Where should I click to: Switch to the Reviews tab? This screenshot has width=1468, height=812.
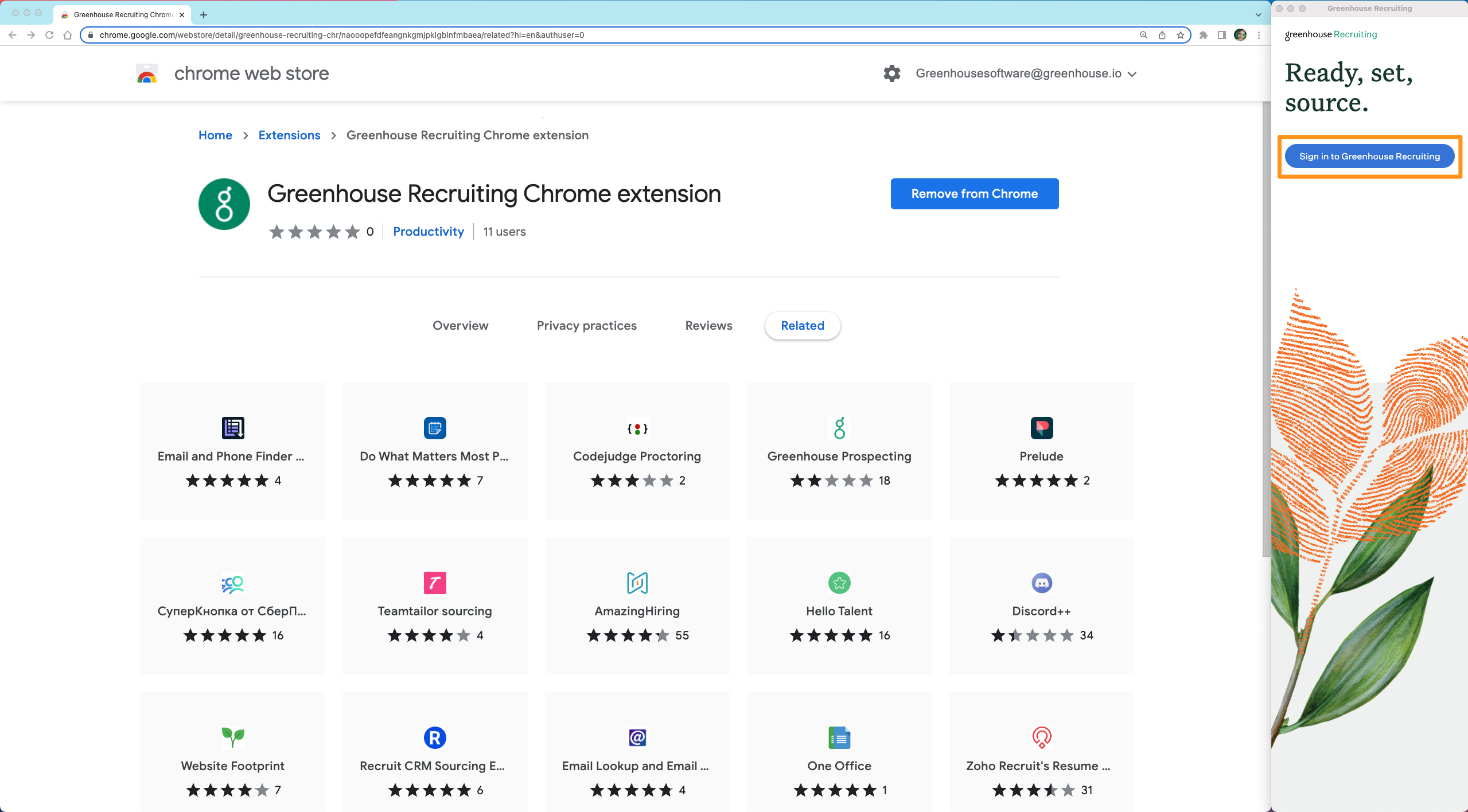tap(708, 325)
